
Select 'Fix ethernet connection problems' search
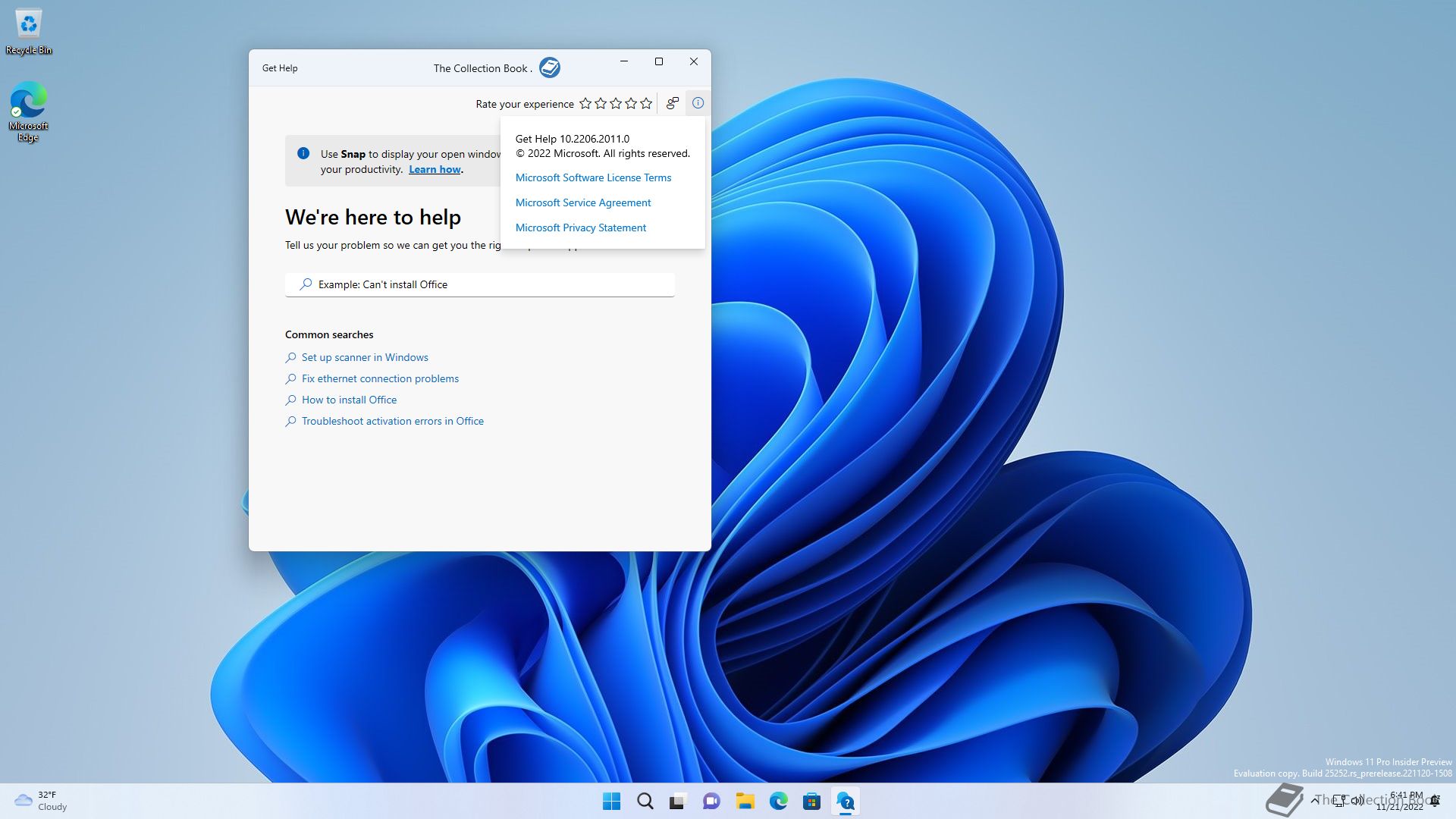tap(380, 378)
